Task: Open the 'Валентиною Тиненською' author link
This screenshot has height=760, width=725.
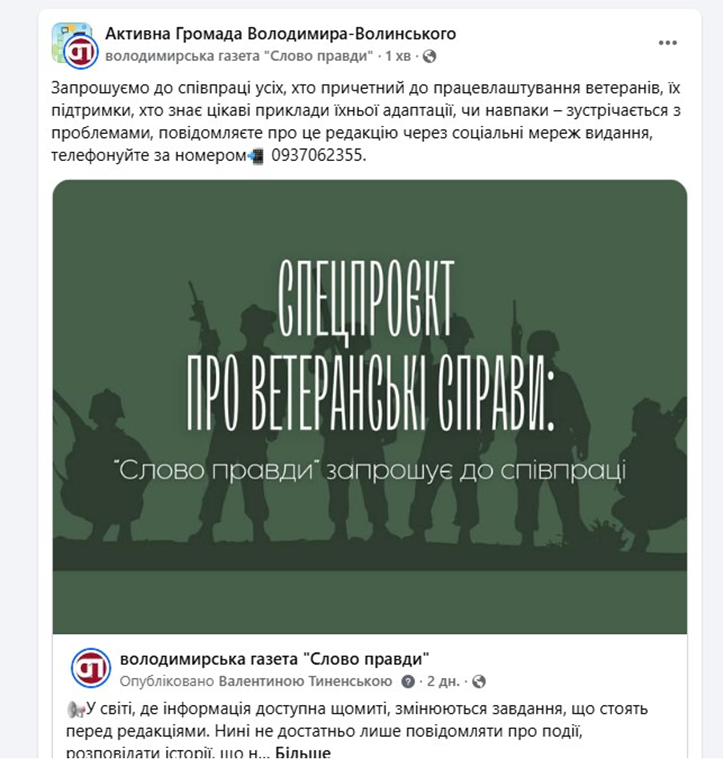Action: (x=305, y=681)
